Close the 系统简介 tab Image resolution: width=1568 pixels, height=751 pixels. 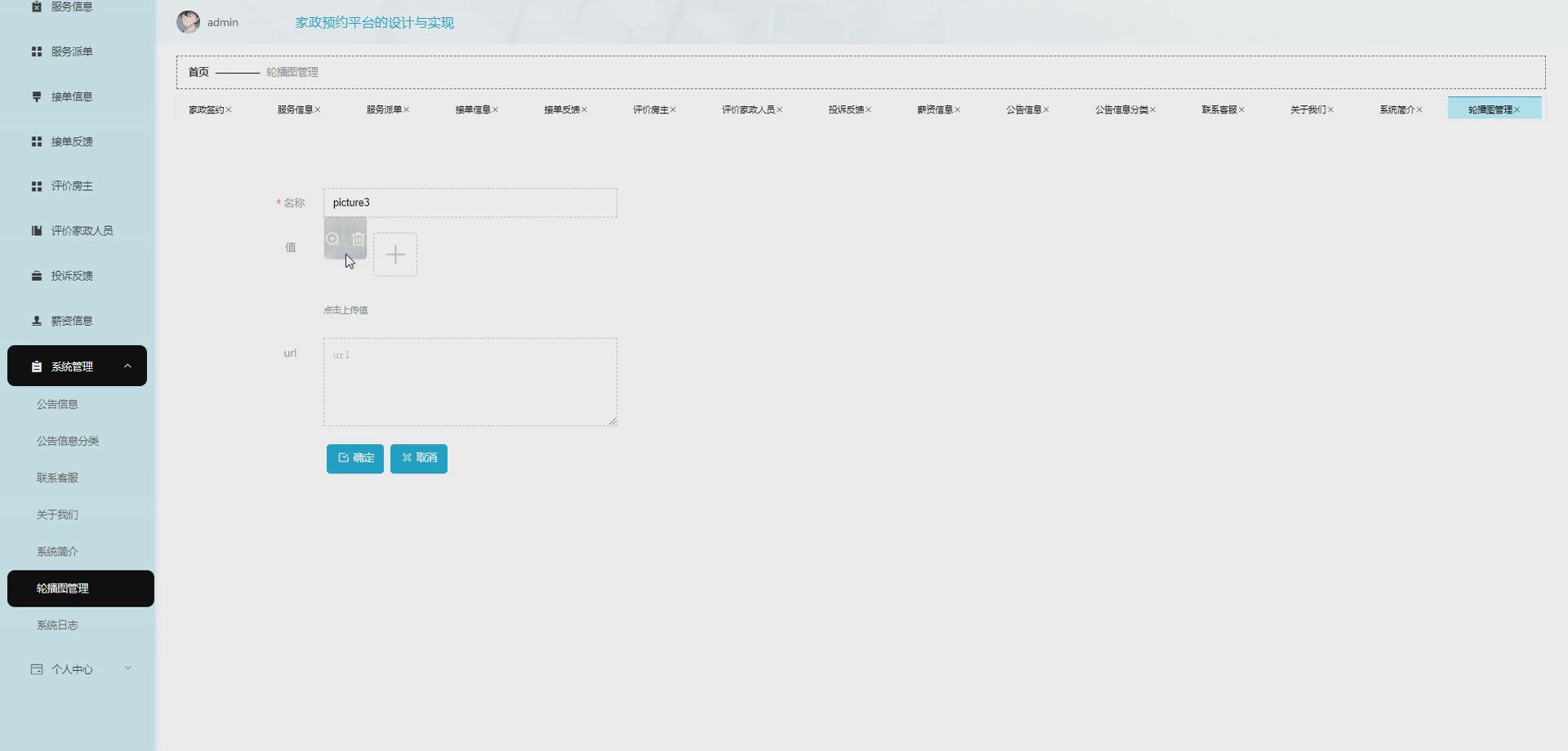[x=1420, y=109]
